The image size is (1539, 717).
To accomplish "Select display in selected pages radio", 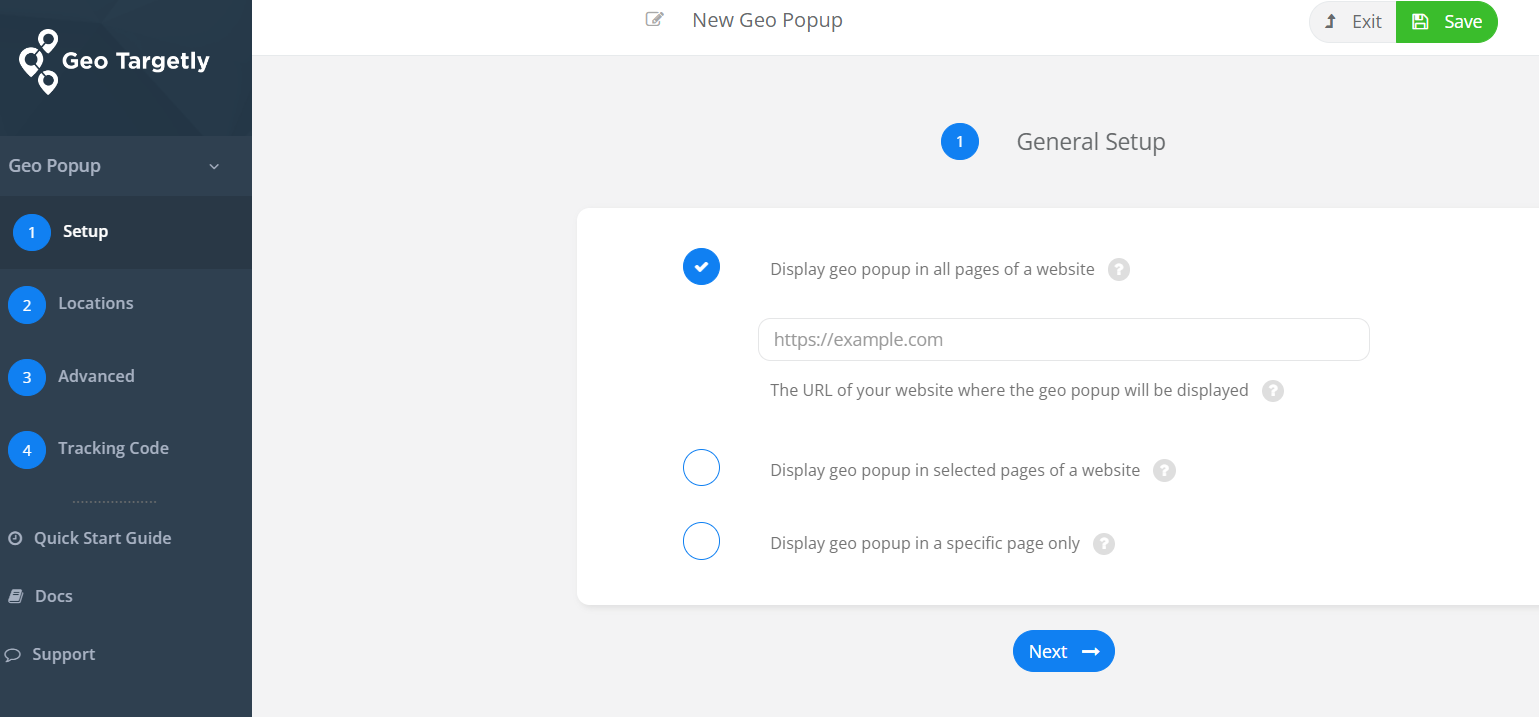I will pos(701,467).
